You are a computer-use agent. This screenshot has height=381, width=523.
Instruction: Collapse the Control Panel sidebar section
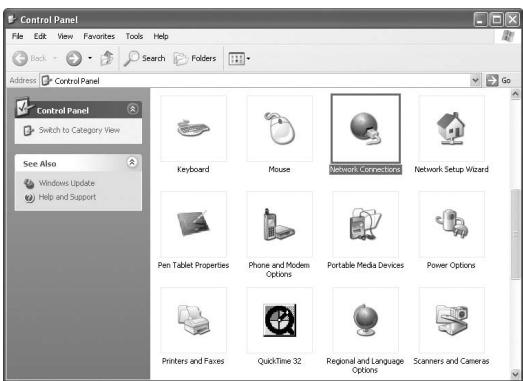pos(132,109)
